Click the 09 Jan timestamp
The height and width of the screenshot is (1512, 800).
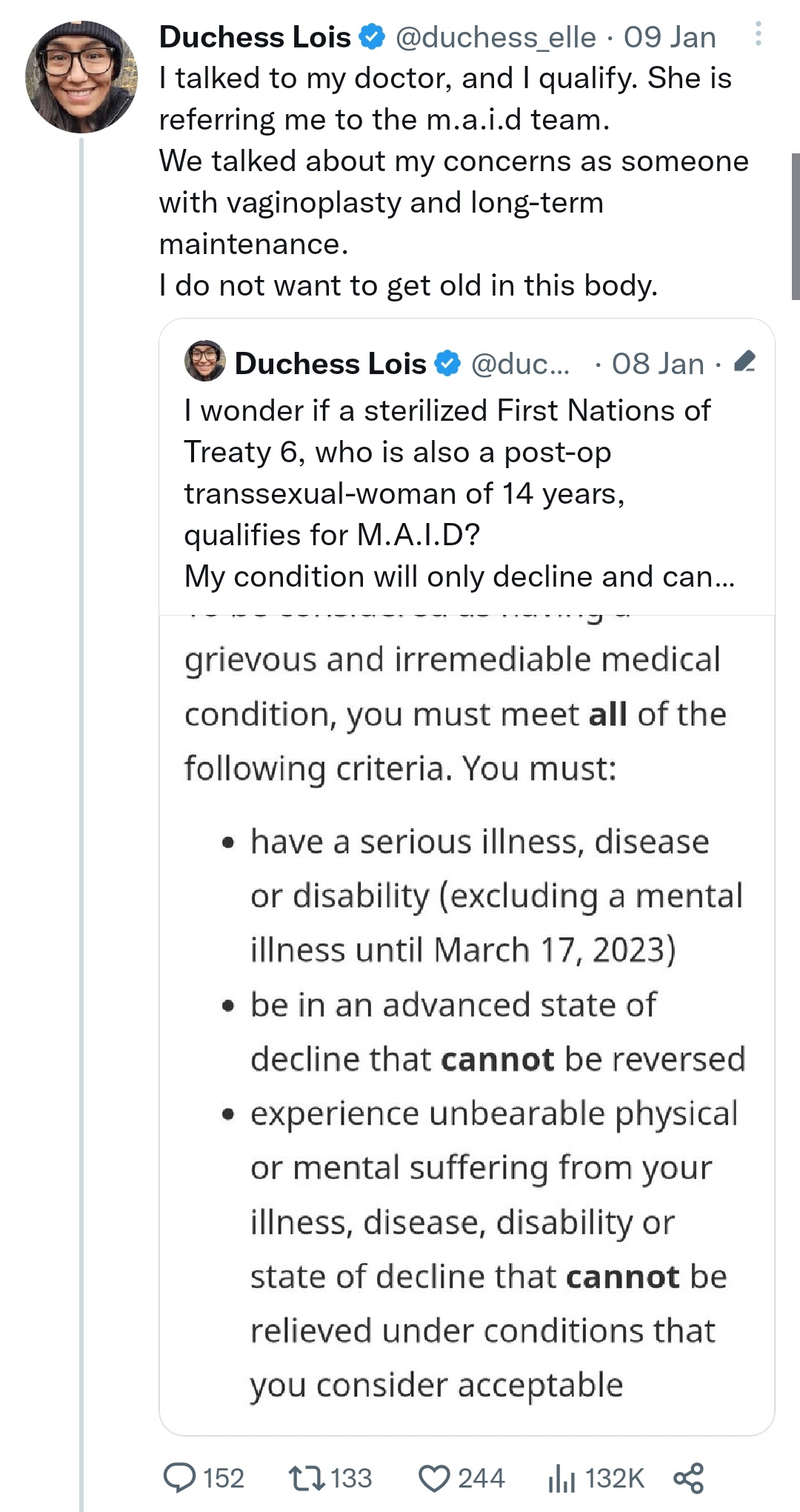click(670, 37)
